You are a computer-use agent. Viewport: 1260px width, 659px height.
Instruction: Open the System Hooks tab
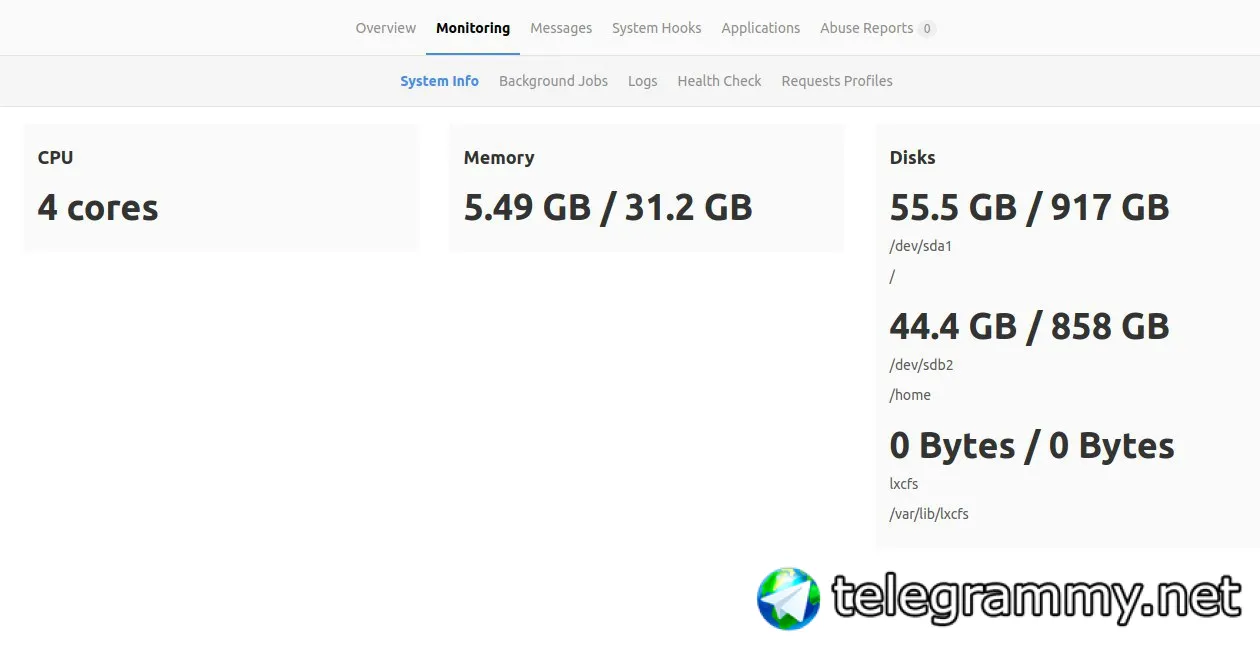[x=657, y=28]
